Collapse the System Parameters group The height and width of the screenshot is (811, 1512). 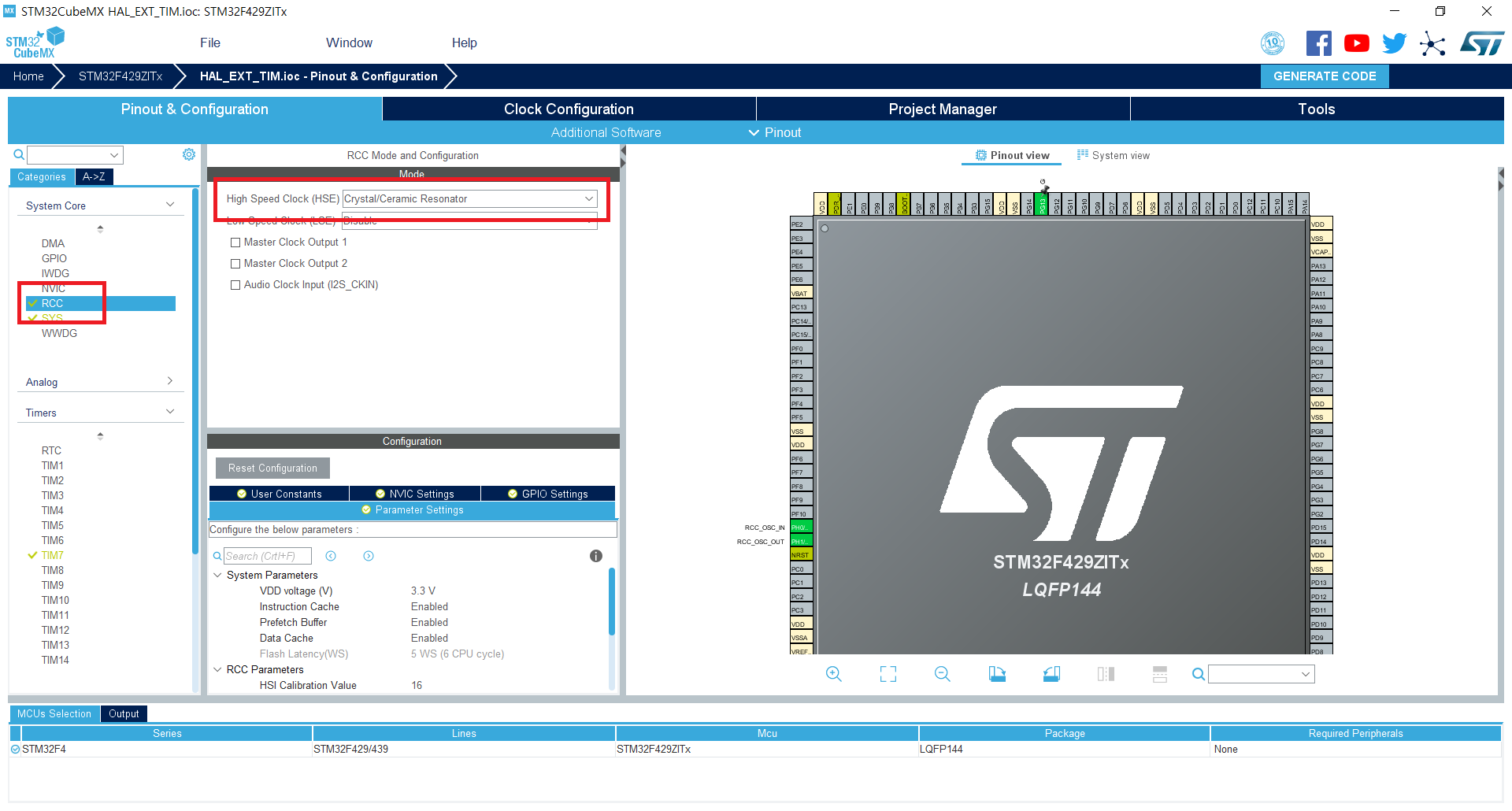tap(218, 576)
